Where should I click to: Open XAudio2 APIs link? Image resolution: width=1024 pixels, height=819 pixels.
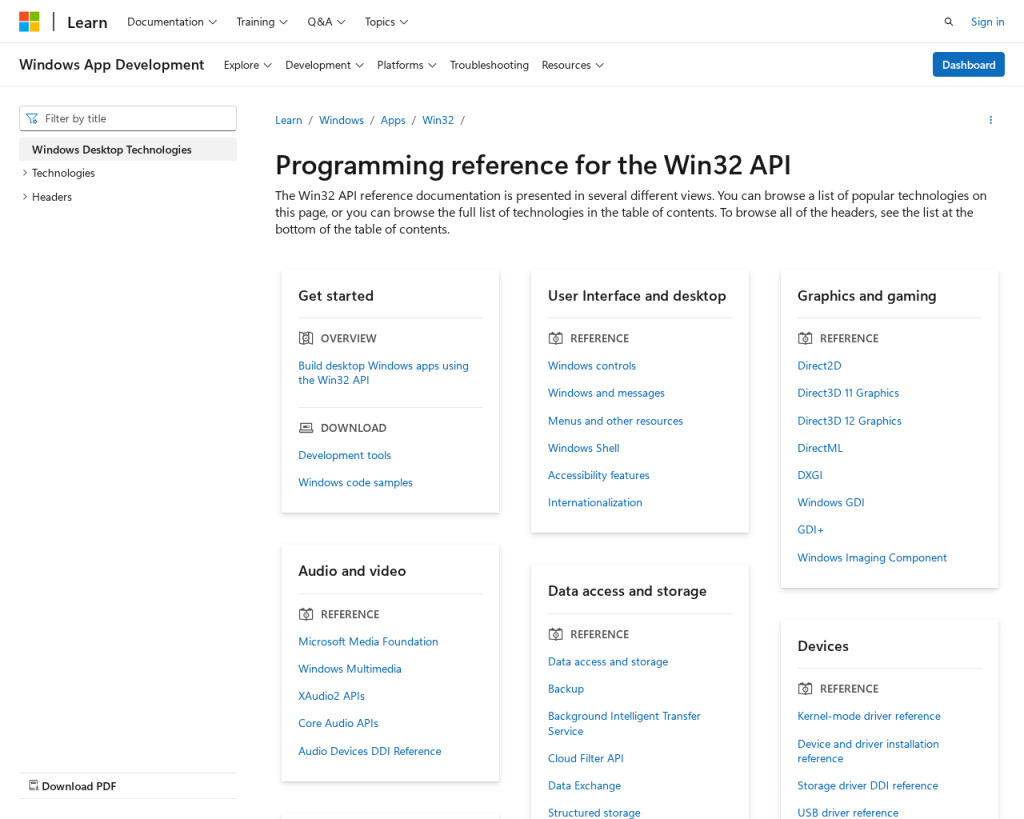(x=332, y=696)
